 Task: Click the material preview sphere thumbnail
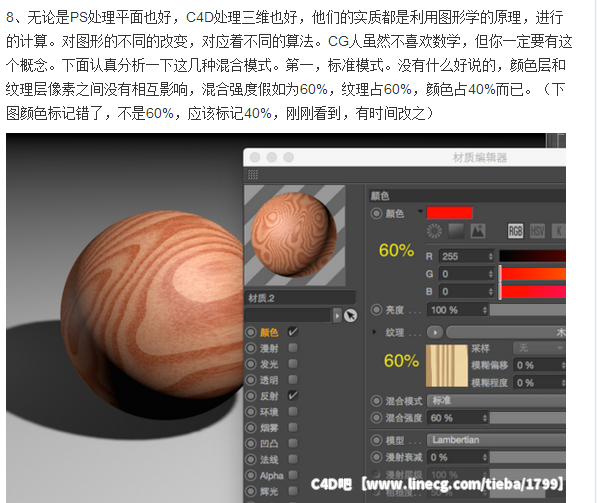[295, 235]
